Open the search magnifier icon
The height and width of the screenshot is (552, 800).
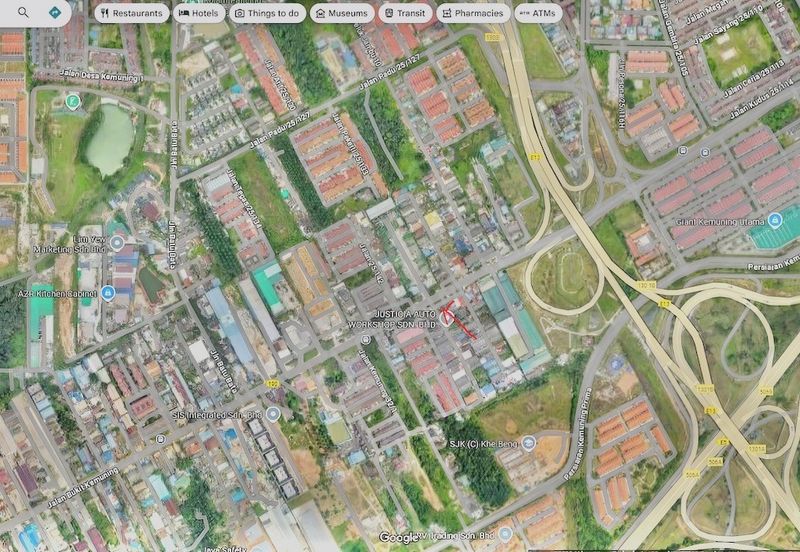(x=23, y=12)
